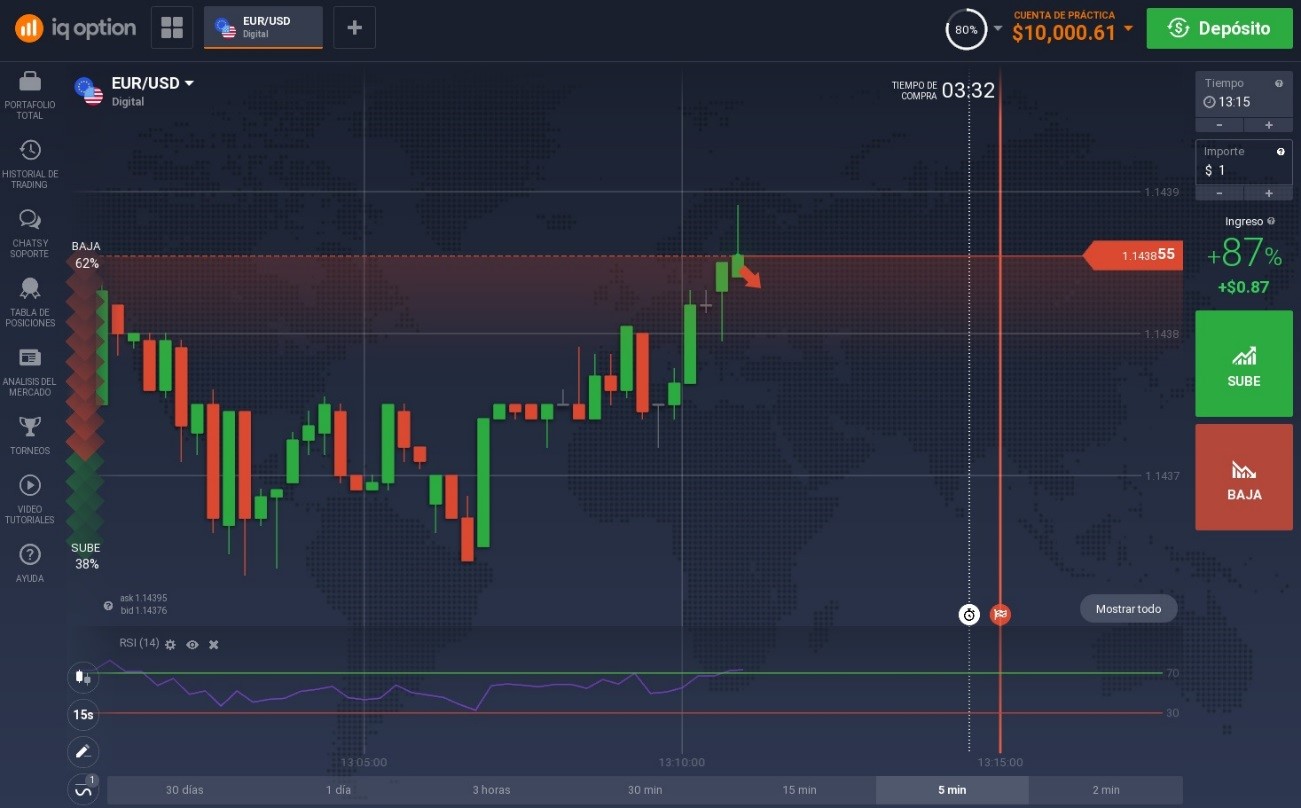Open Analisis del Mercado in sidebar
Viewport: 1301px width, 808px height.
30,371
